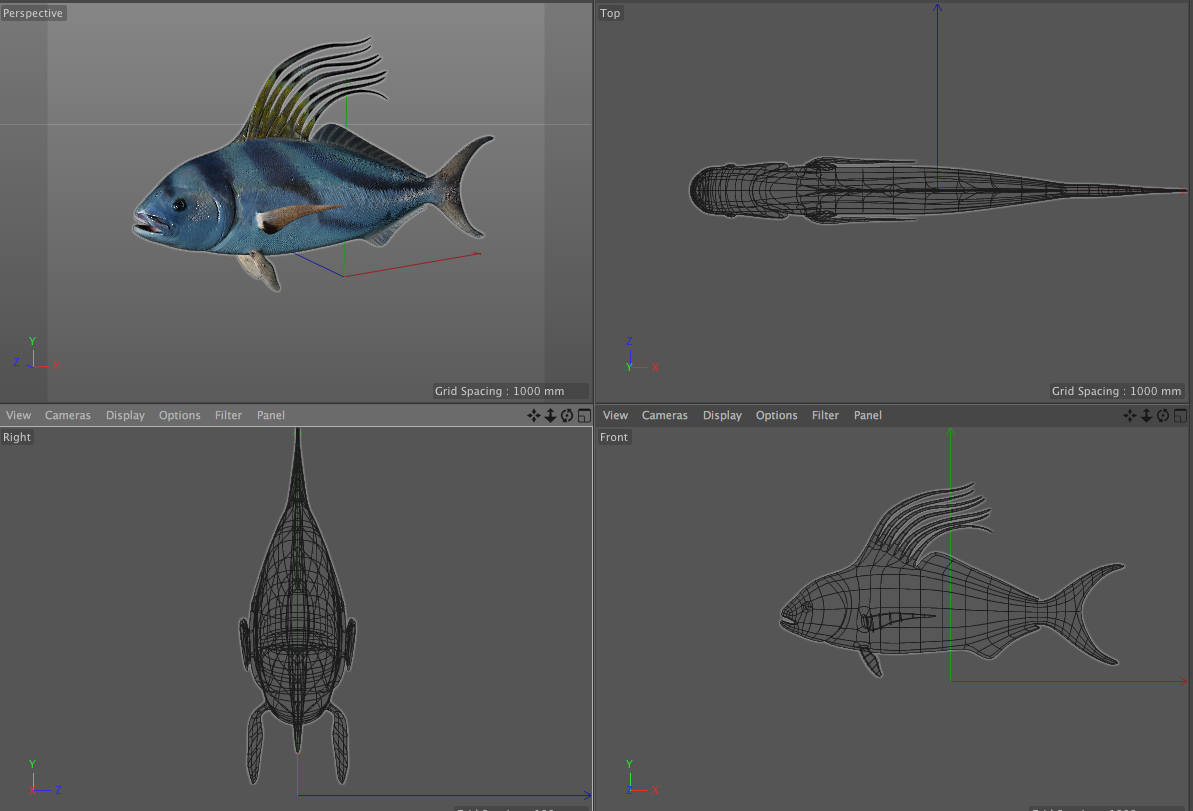
Task: Toggle maximize icon of the Front viewport
Action: pos(1180,415)
